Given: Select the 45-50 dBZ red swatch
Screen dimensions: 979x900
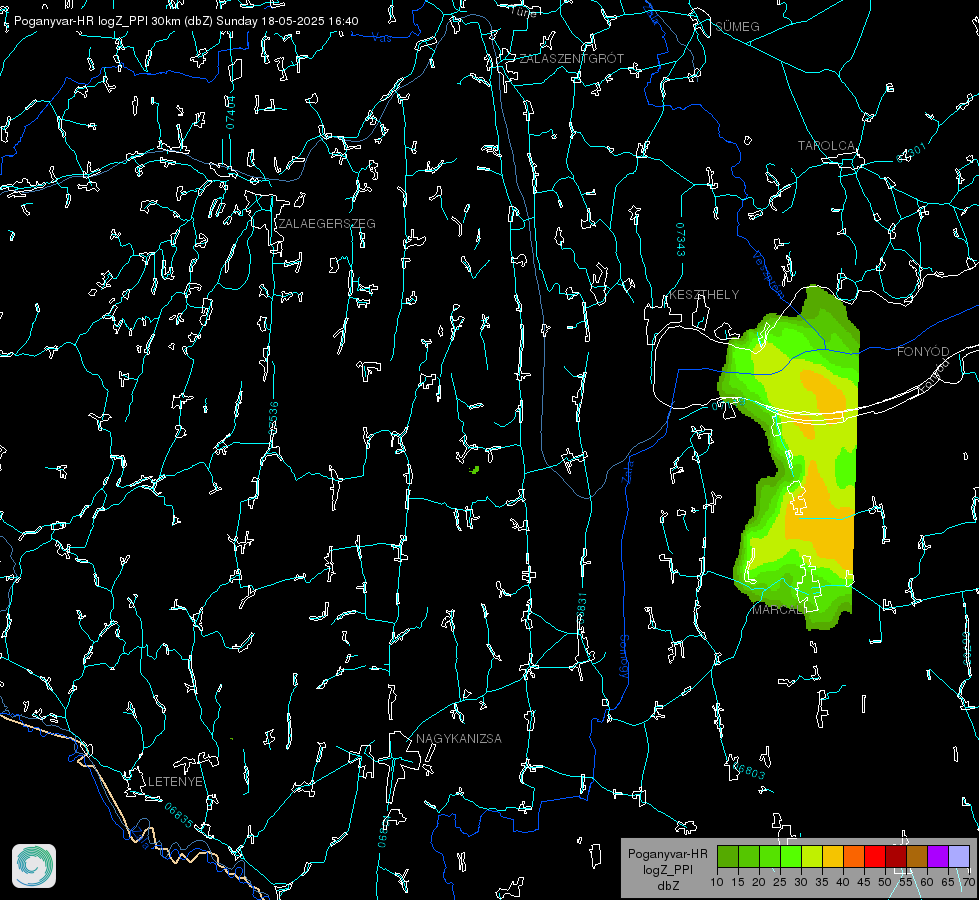Looking at the screenshot, I should tap(875, 856).
